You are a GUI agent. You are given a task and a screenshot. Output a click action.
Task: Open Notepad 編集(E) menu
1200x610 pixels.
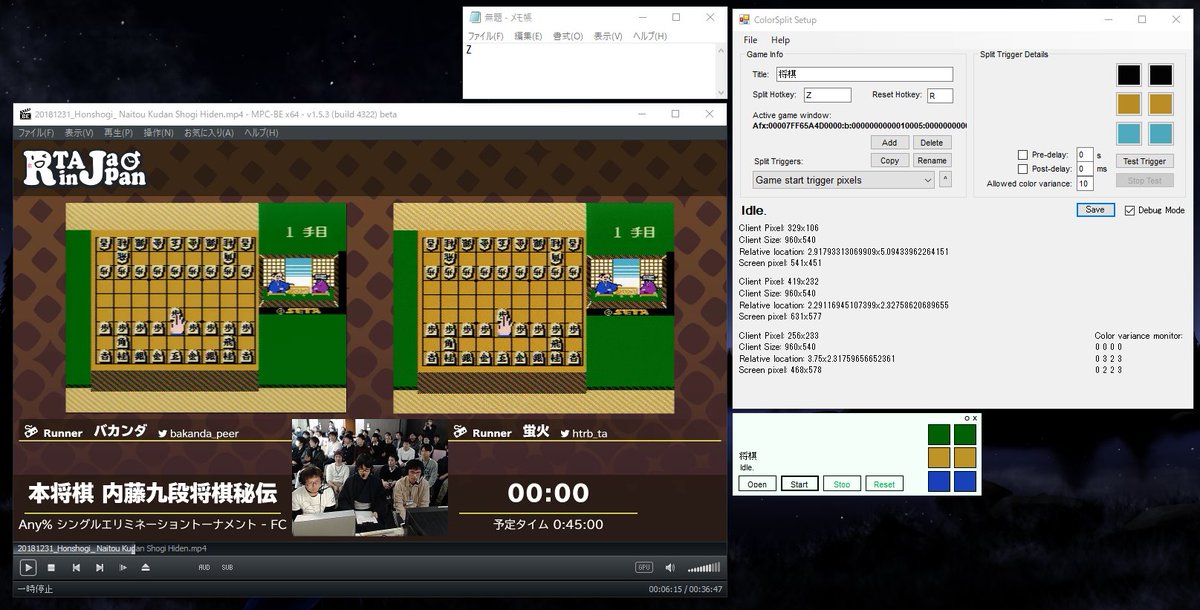pos(528,36)
